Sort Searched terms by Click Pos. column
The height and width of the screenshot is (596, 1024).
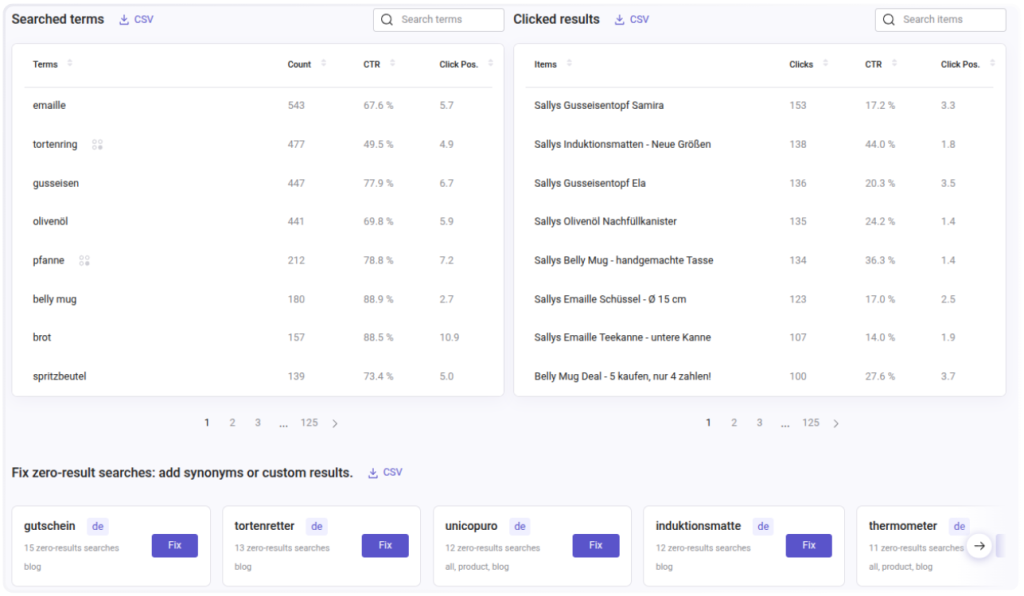(490, 63)
